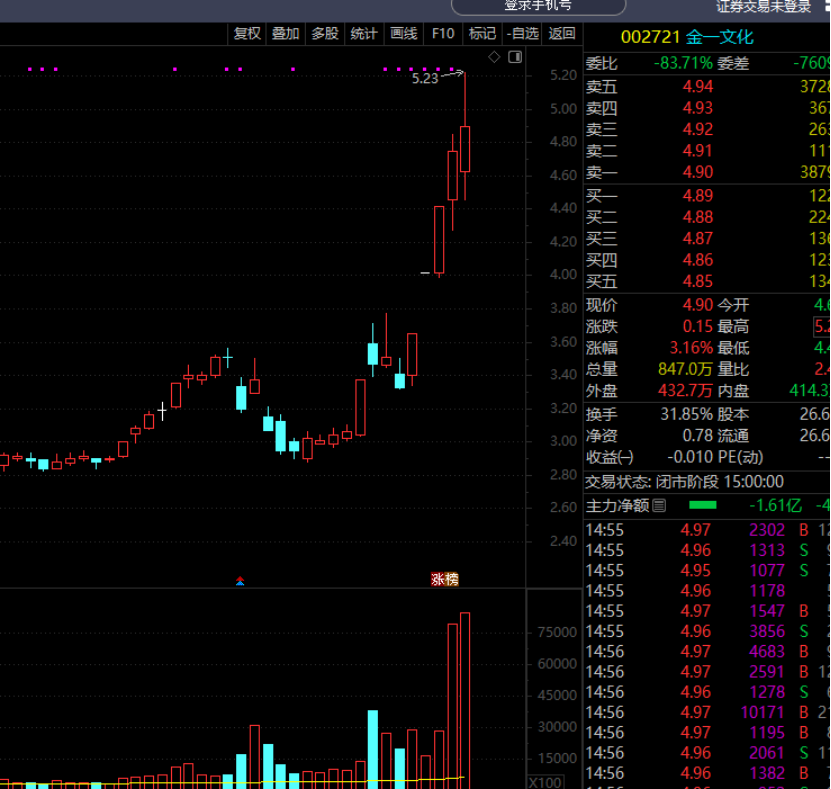
Task: Click the 交易状态 闭市阶段 status line
Action: point(684,482)
